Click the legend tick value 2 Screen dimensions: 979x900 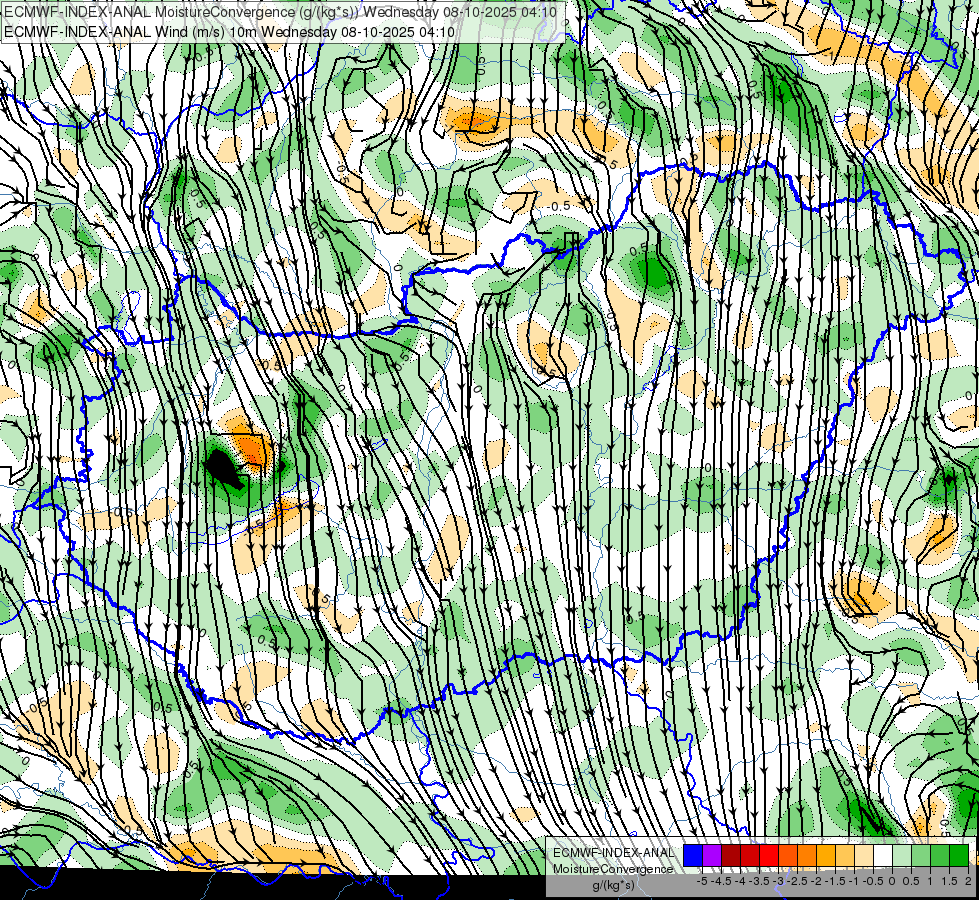[x=968, y=881]
